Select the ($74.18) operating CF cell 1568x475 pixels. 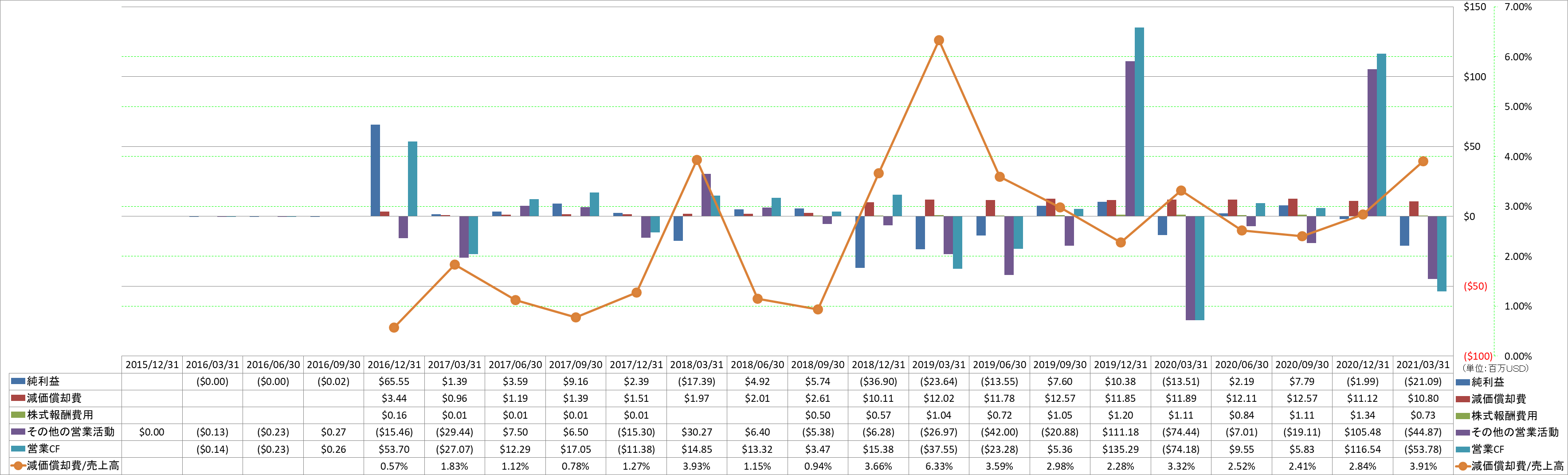(1181, 449)
